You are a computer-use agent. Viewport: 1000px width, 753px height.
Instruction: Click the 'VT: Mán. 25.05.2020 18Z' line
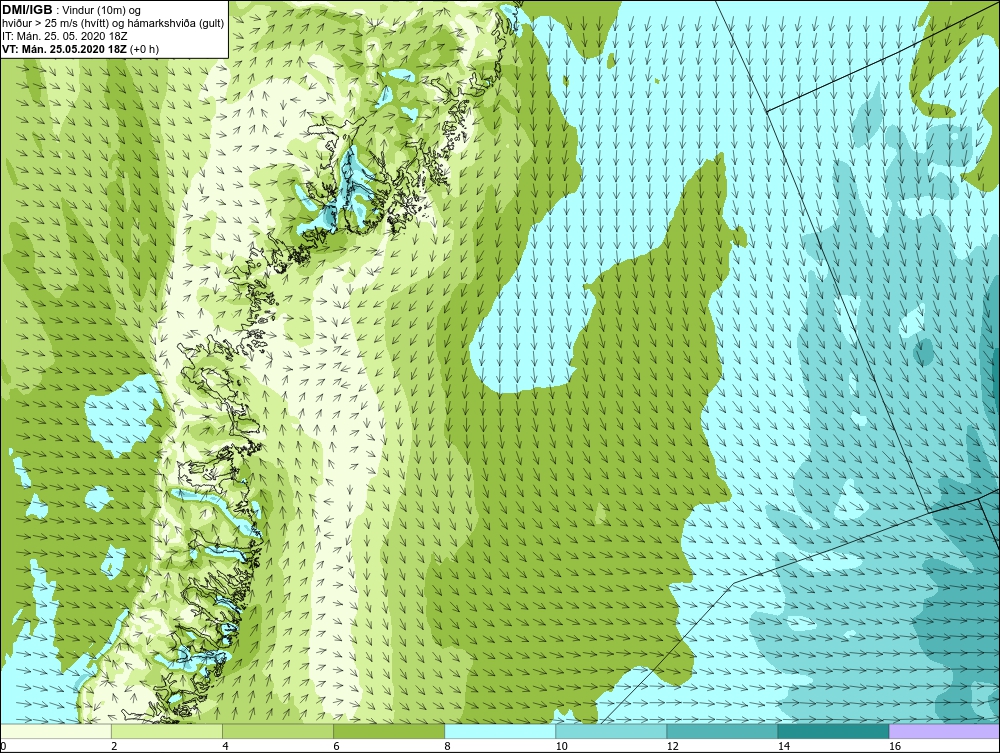pyautogui.click(x=81, y=49)
